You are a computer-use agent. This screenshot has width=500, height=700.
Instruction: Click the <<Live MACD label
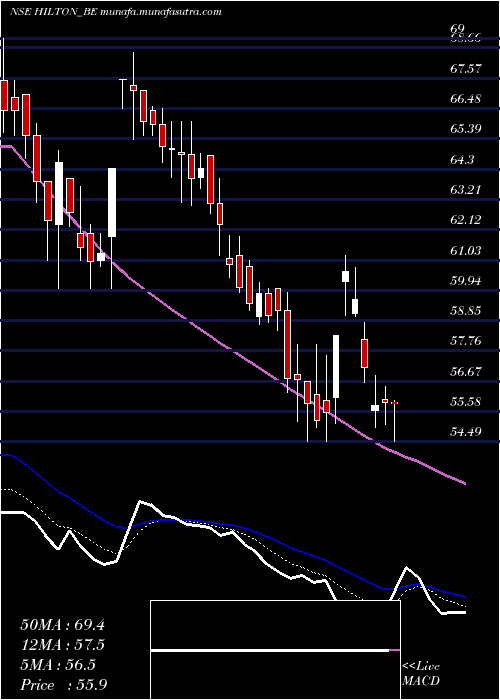421,674
